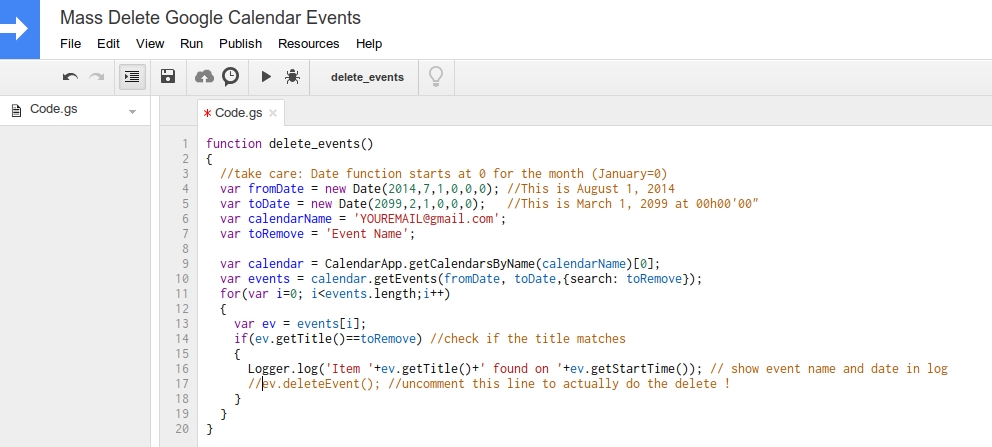Image resolution: width=992 pixels, height=447 pixels.
Task: Click the project title Mass Delete Google Calendar Events
Action: 211,18
